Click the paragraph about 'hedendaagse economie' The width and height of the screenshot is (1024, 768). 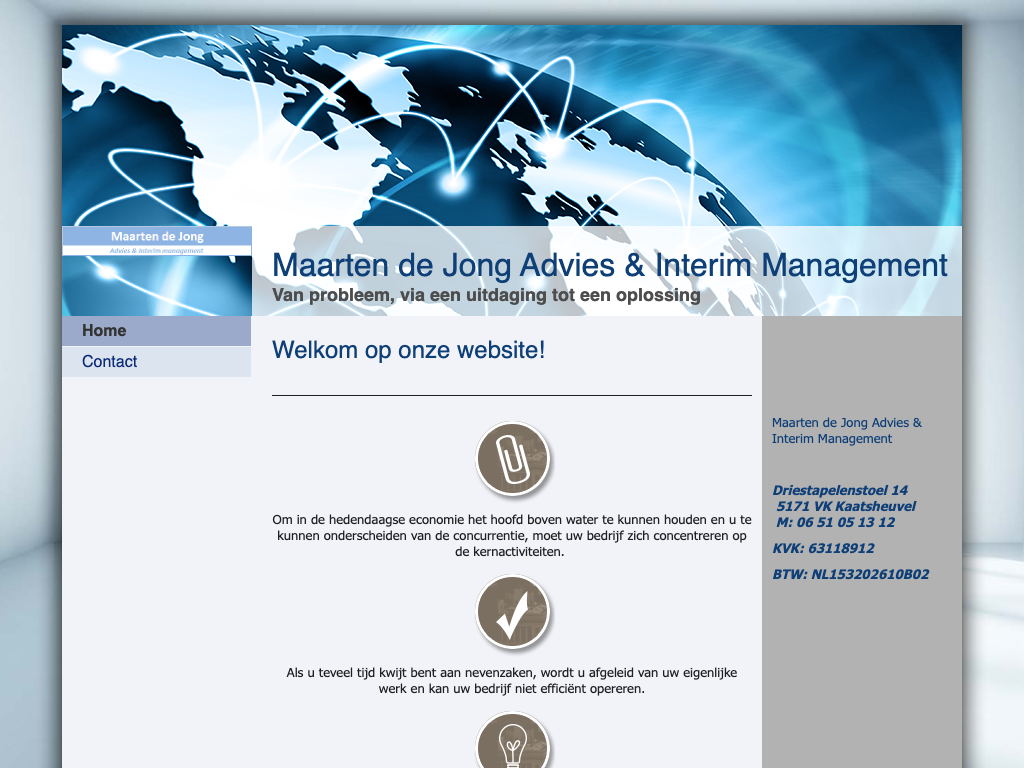pyautogui.click(x=512, y=535)
